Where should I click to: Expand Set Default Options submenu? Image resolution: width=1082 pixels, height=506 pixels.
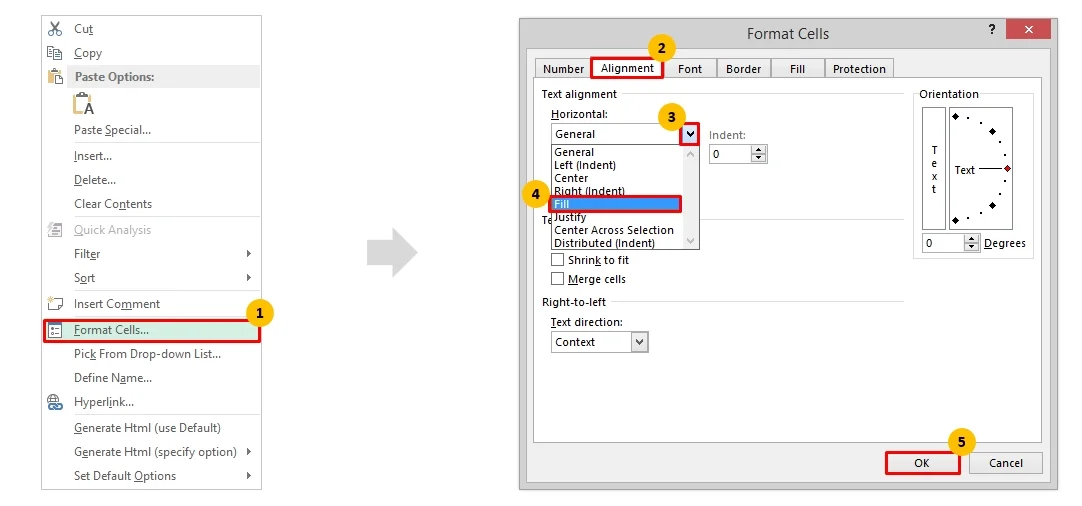pos(248,476)
